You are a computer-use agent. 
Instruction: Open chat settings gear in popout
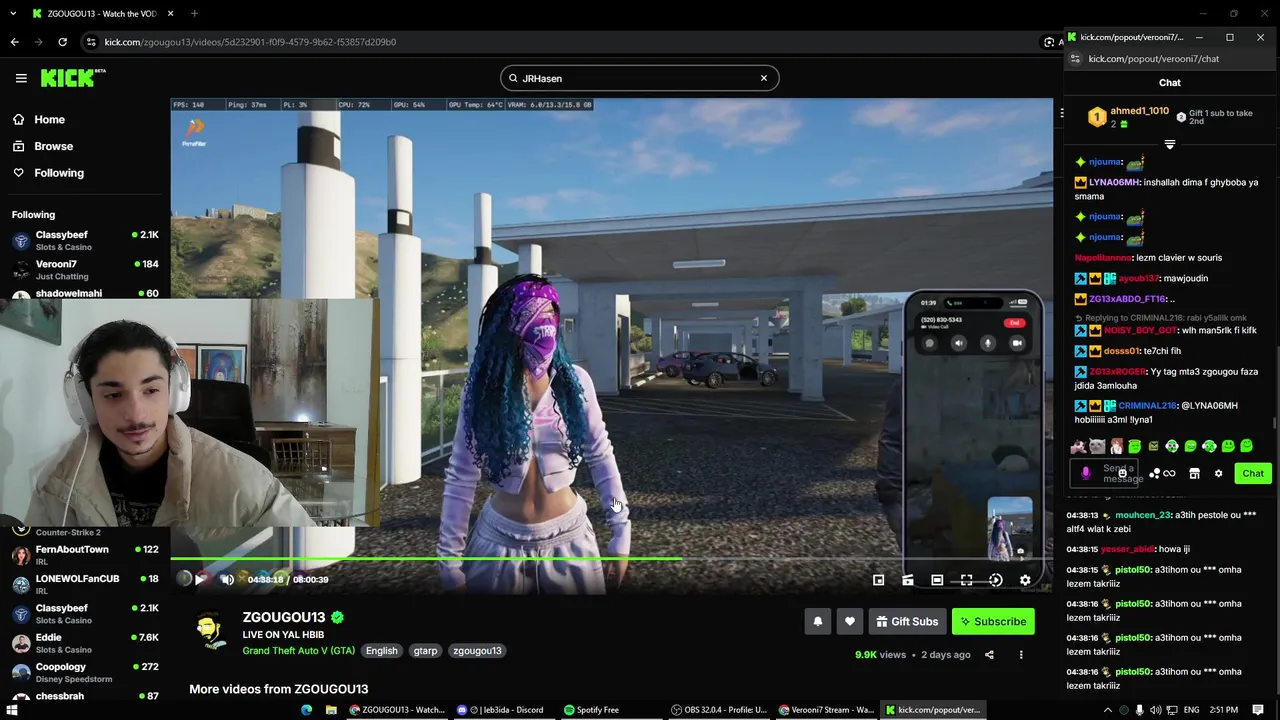(x=1218, y=474)
